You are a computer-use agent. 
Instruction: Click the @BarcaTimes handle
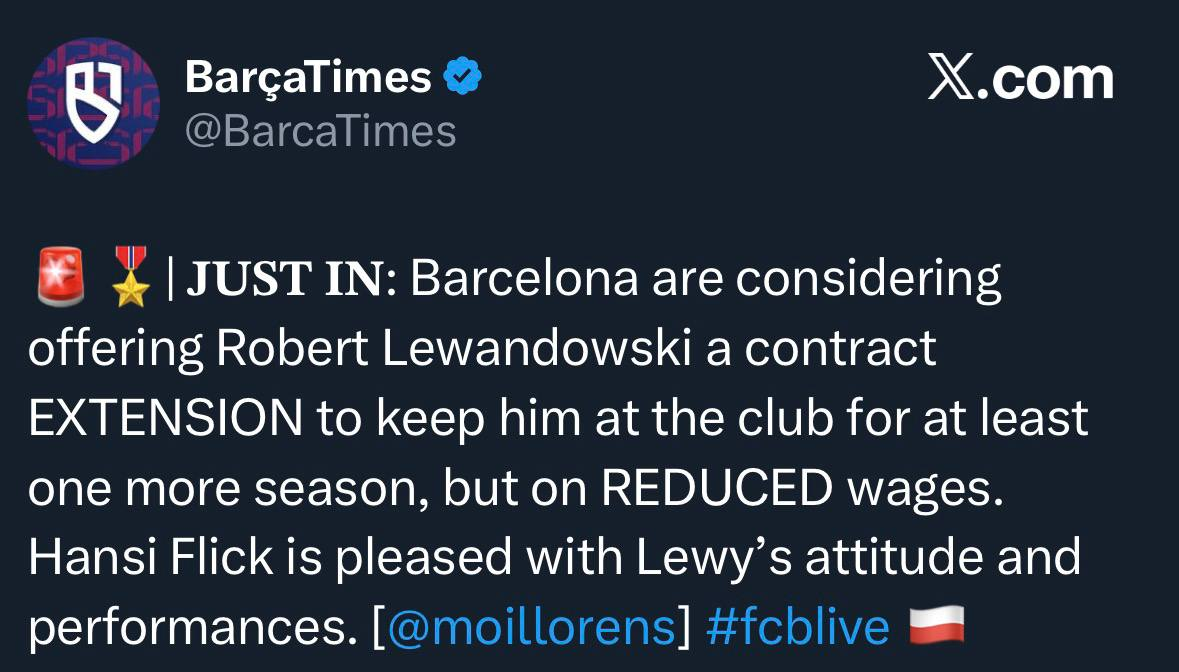click(x=320, y=130)
